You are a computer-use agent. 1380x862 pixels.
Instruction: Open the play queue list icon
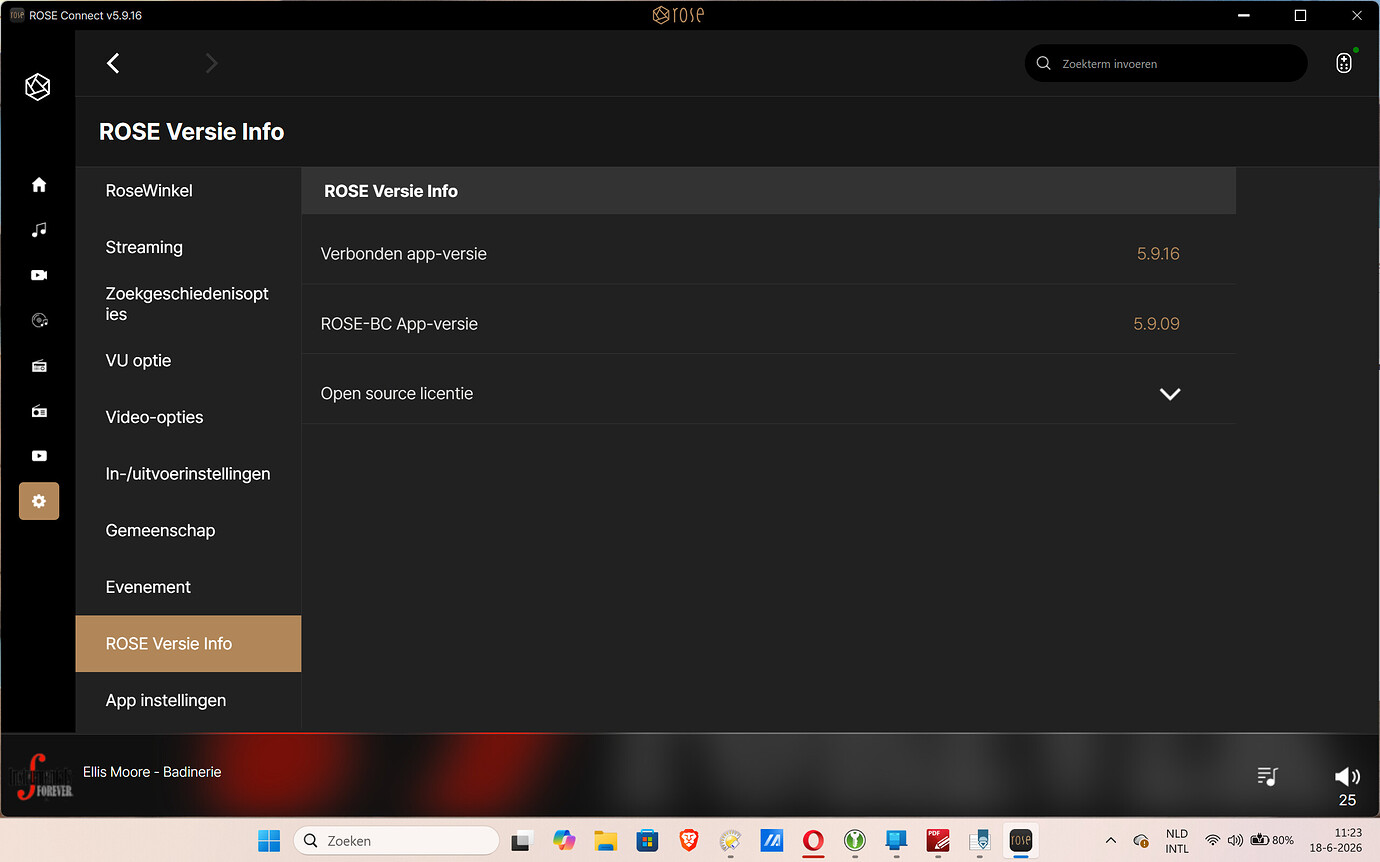coord(1268,776)
